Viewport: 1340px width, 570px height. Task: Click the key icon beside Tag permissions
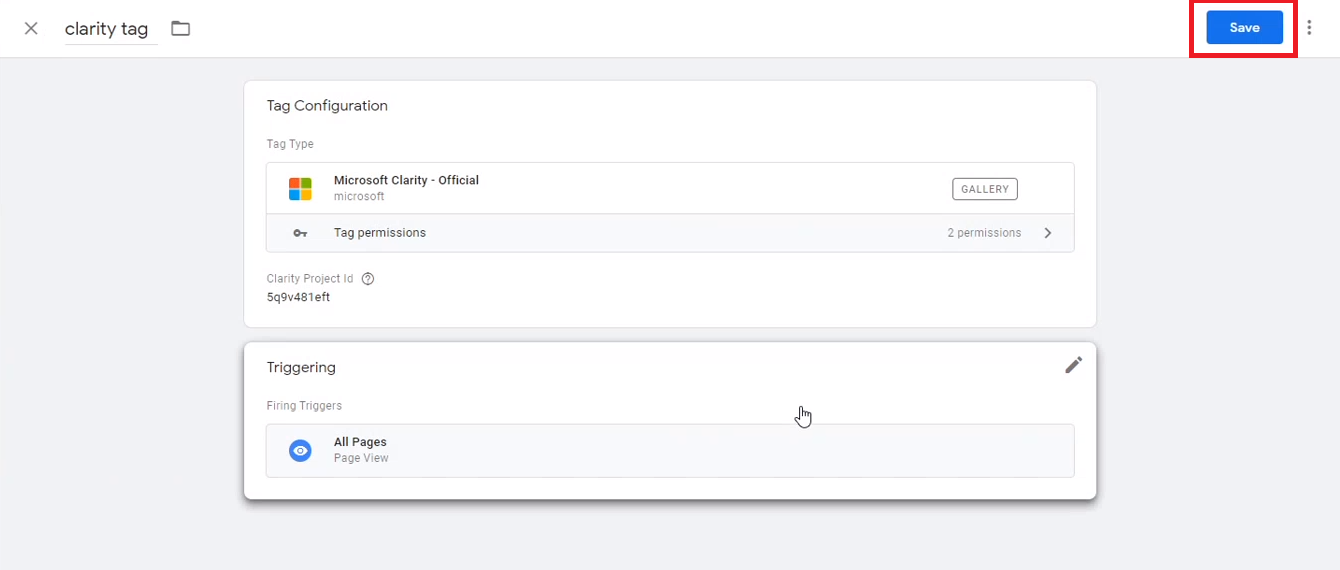click(x=300, y=233)
